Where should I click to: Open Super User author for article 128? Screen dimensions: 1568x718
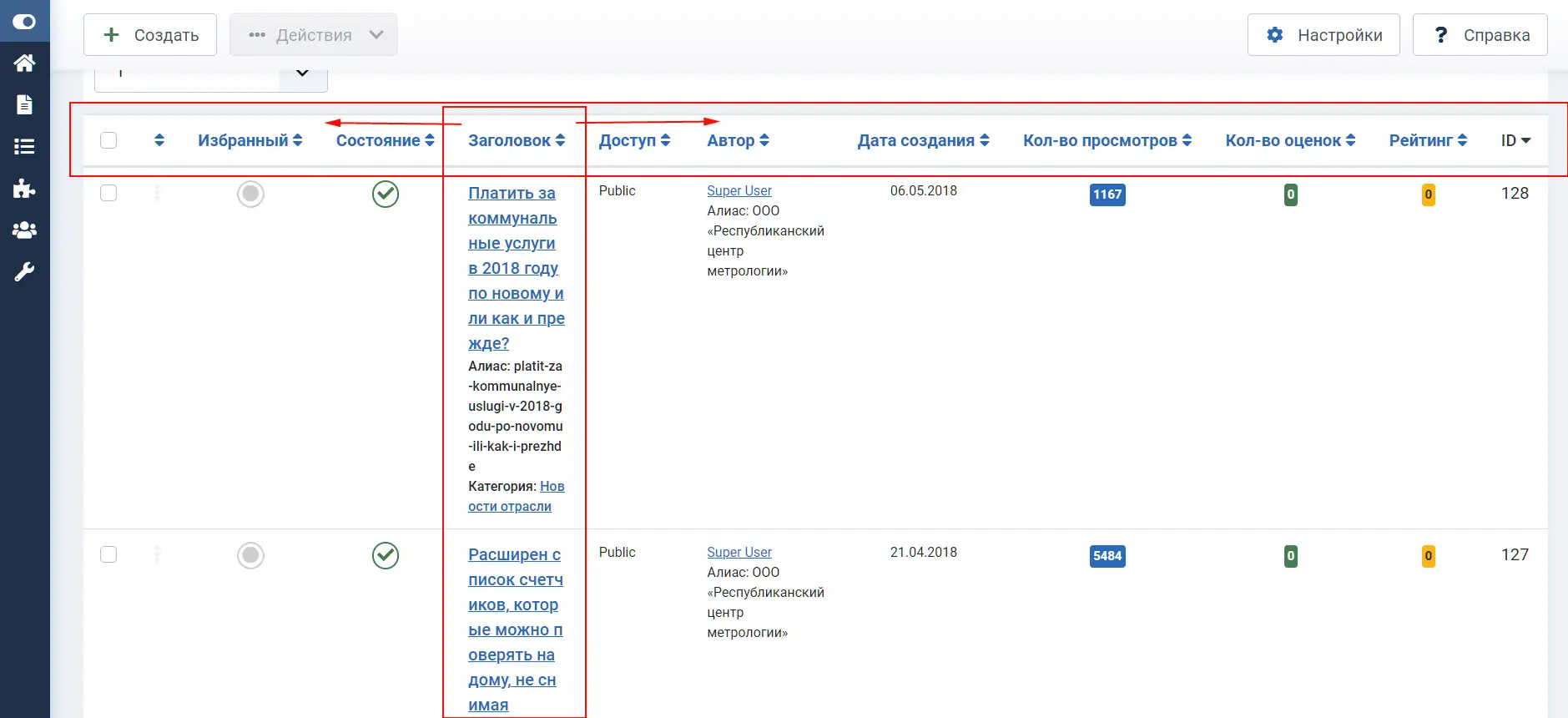(x=739, y=190)
